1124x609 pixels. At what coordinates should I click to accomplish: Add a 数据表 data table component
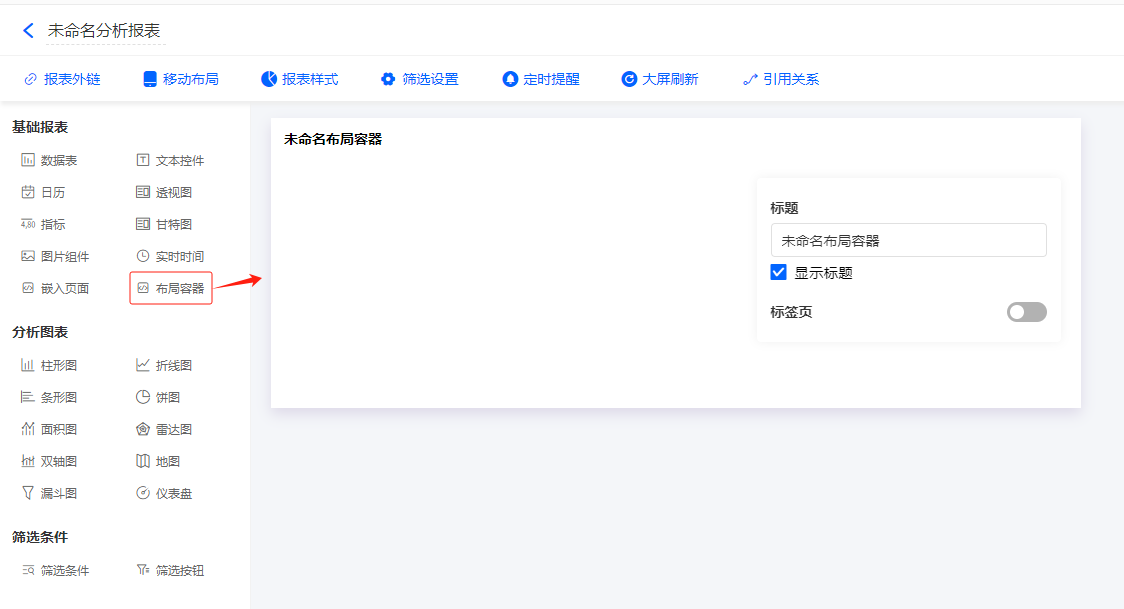click(x=50, y=160)
